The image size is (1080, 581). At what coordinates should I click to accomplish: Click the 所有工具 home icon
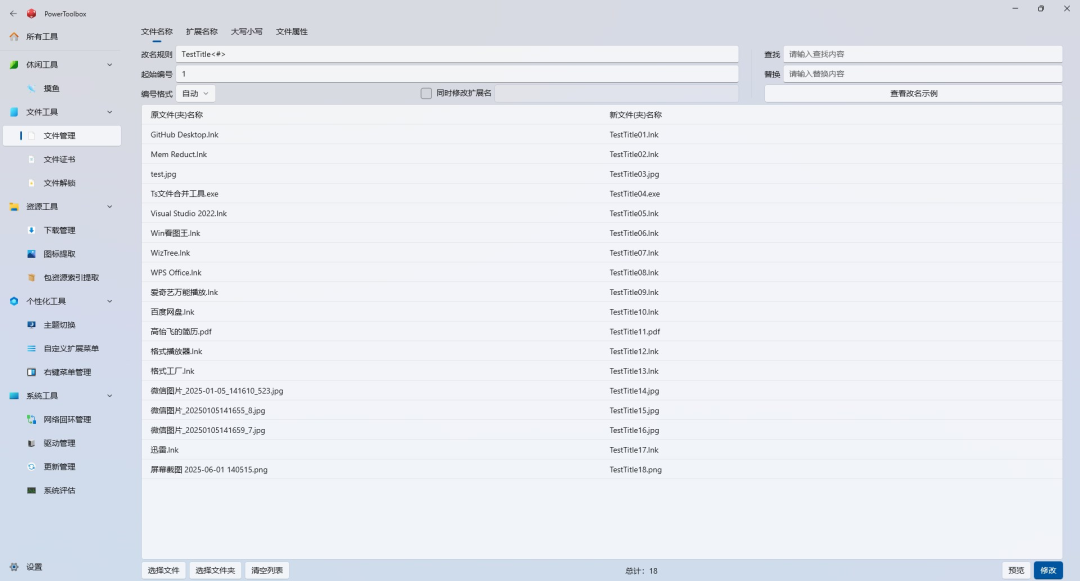[x=14, y=36]
